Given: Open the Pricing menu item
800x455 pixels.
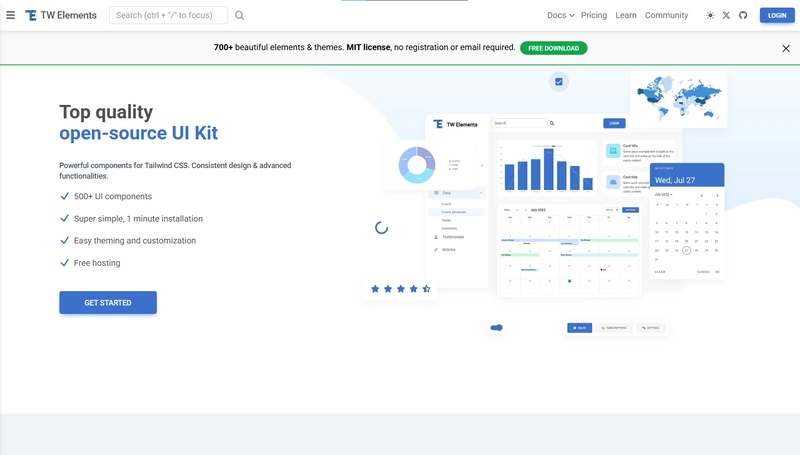Looking at the screenshot, I should click(594, 15).
